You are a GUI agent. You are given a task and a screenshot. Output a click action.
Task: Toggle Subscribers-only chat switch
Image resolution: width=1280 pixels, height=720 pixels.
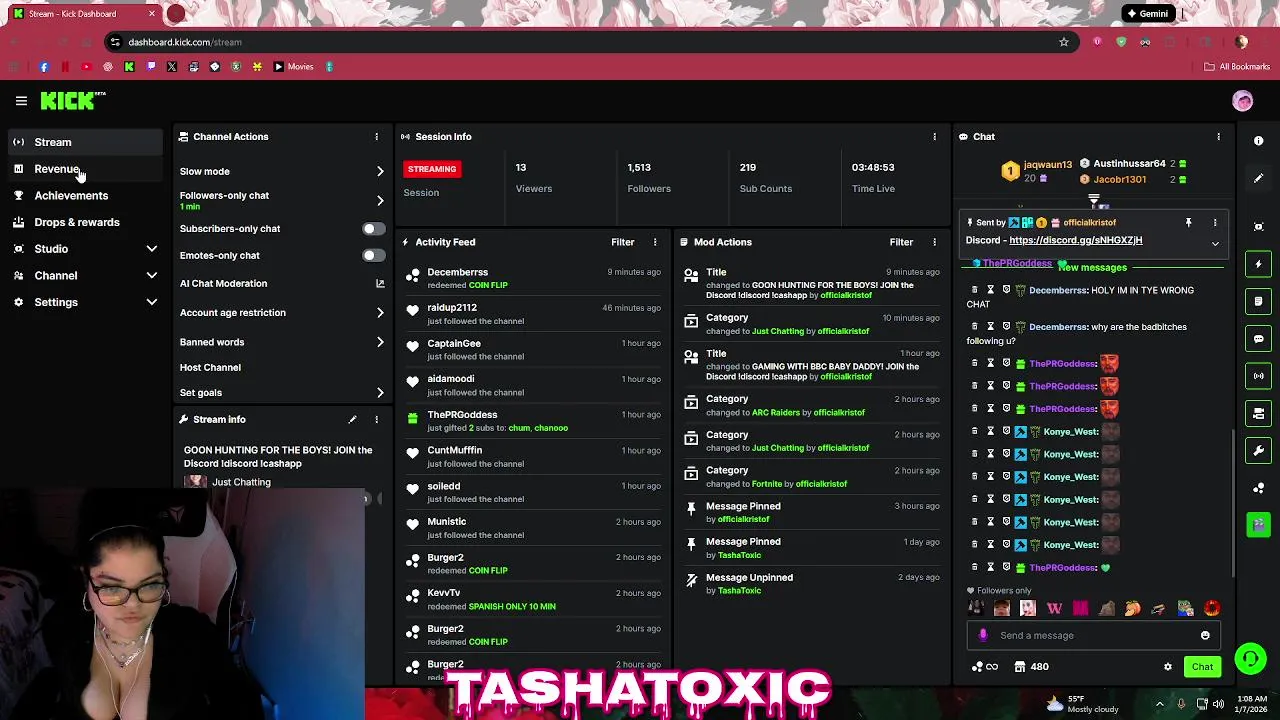click(373, 229)
